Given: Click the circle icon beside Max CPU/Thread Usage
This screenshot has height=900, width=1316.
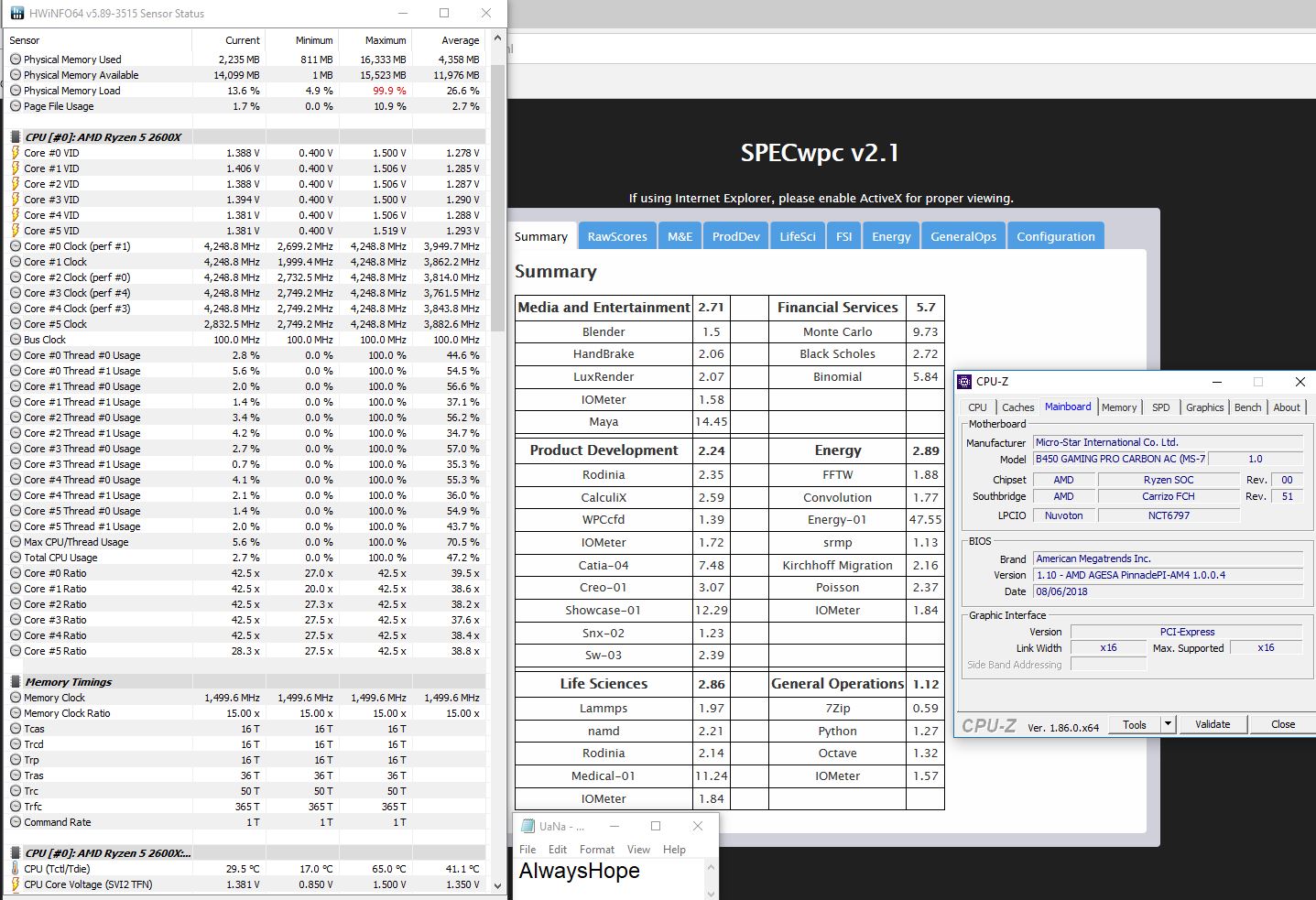Looking at the screenshot, I should 16,542.
